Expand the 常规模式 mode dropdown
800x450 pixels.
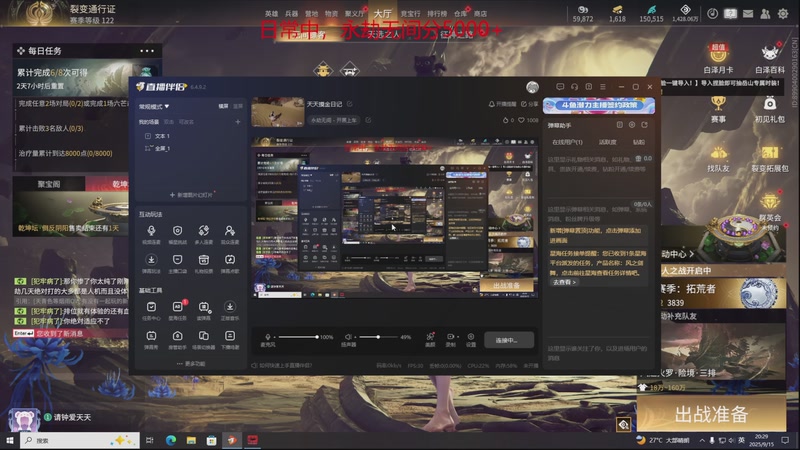tap(154, 107)
